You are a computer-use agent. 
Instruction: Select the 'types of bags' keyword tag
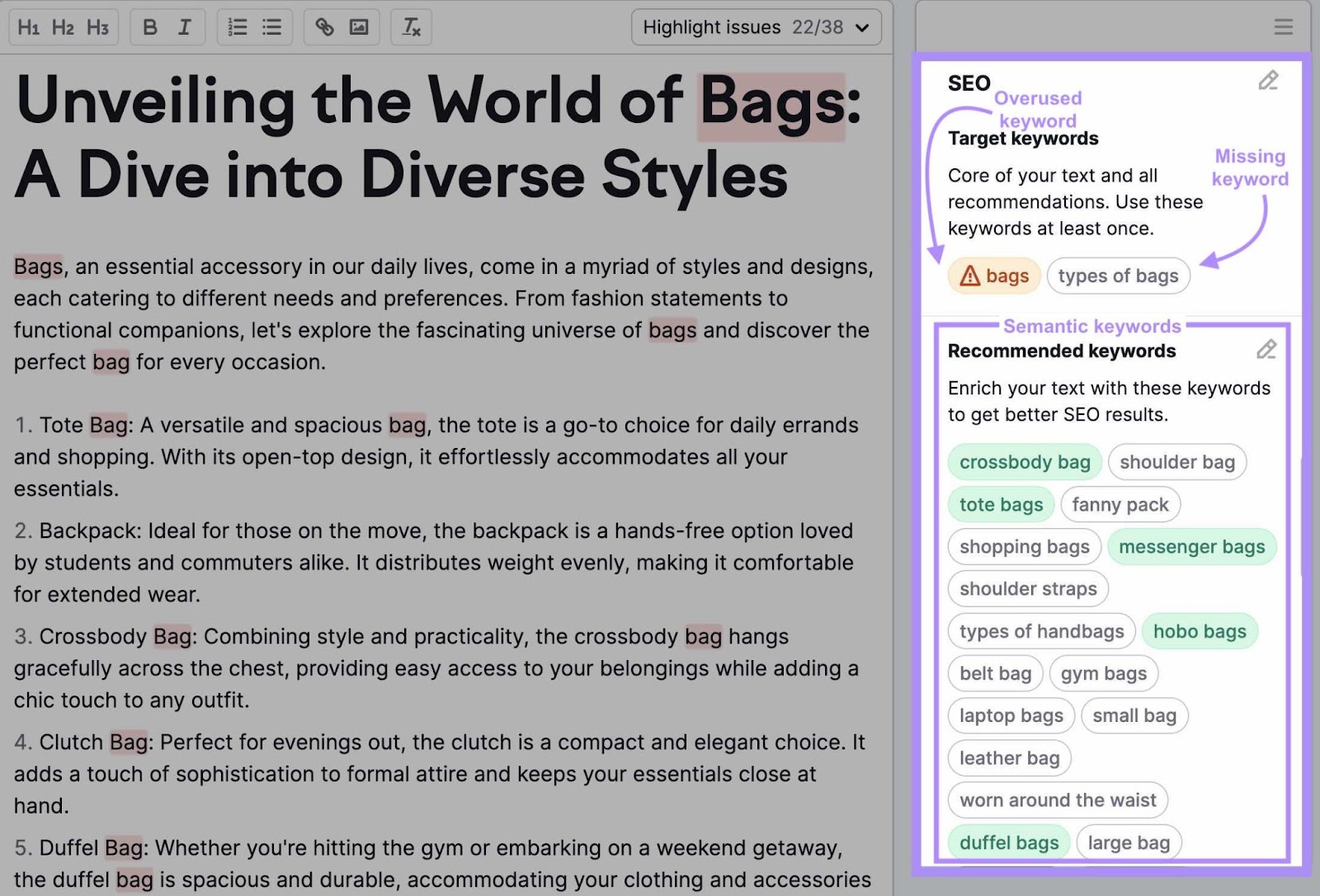(x=1118, y=276)
